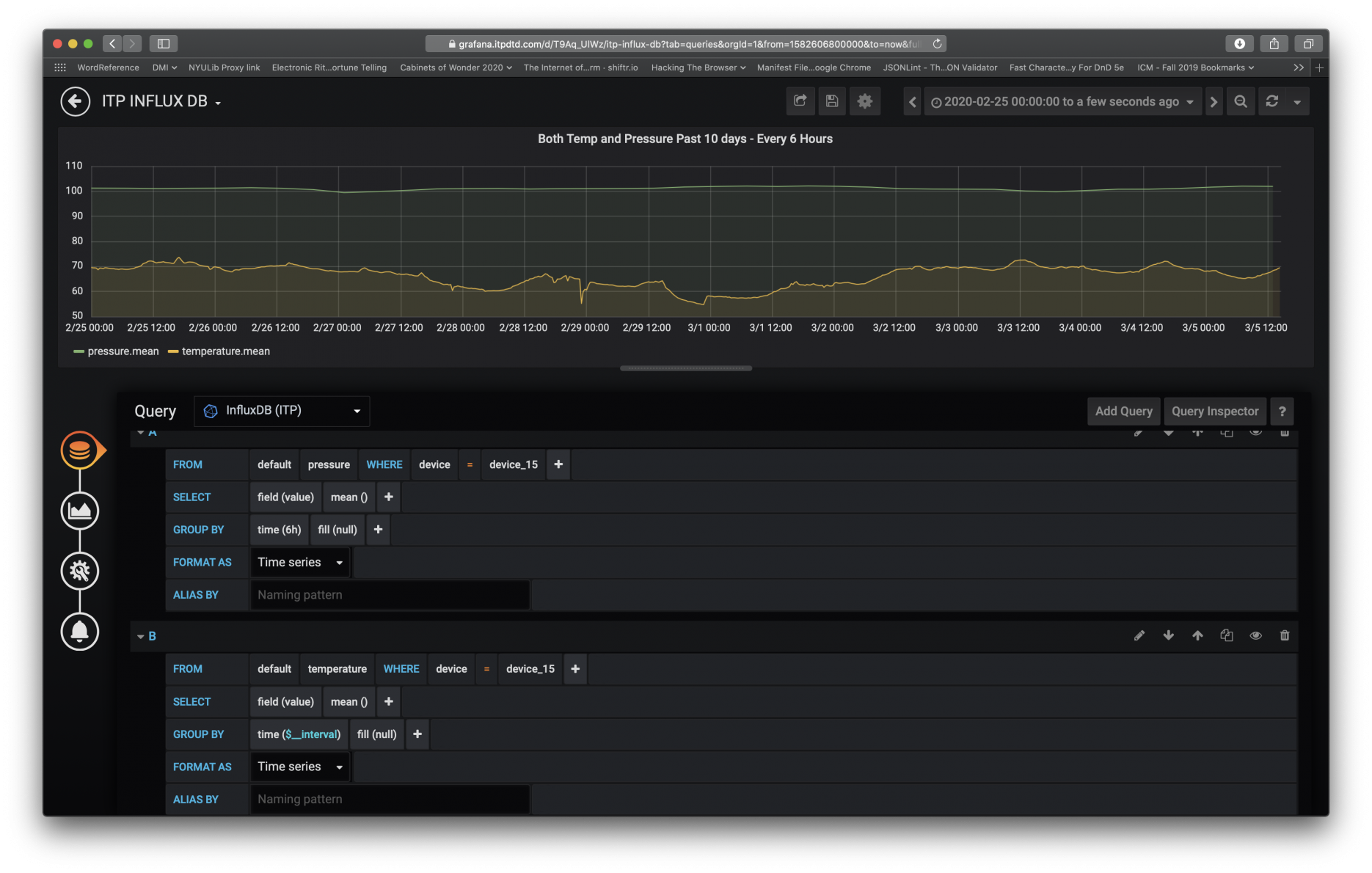Open the Visualization tab in the sidebar
The height and width of the screenshot is (873, 1372).
point(79,511)
